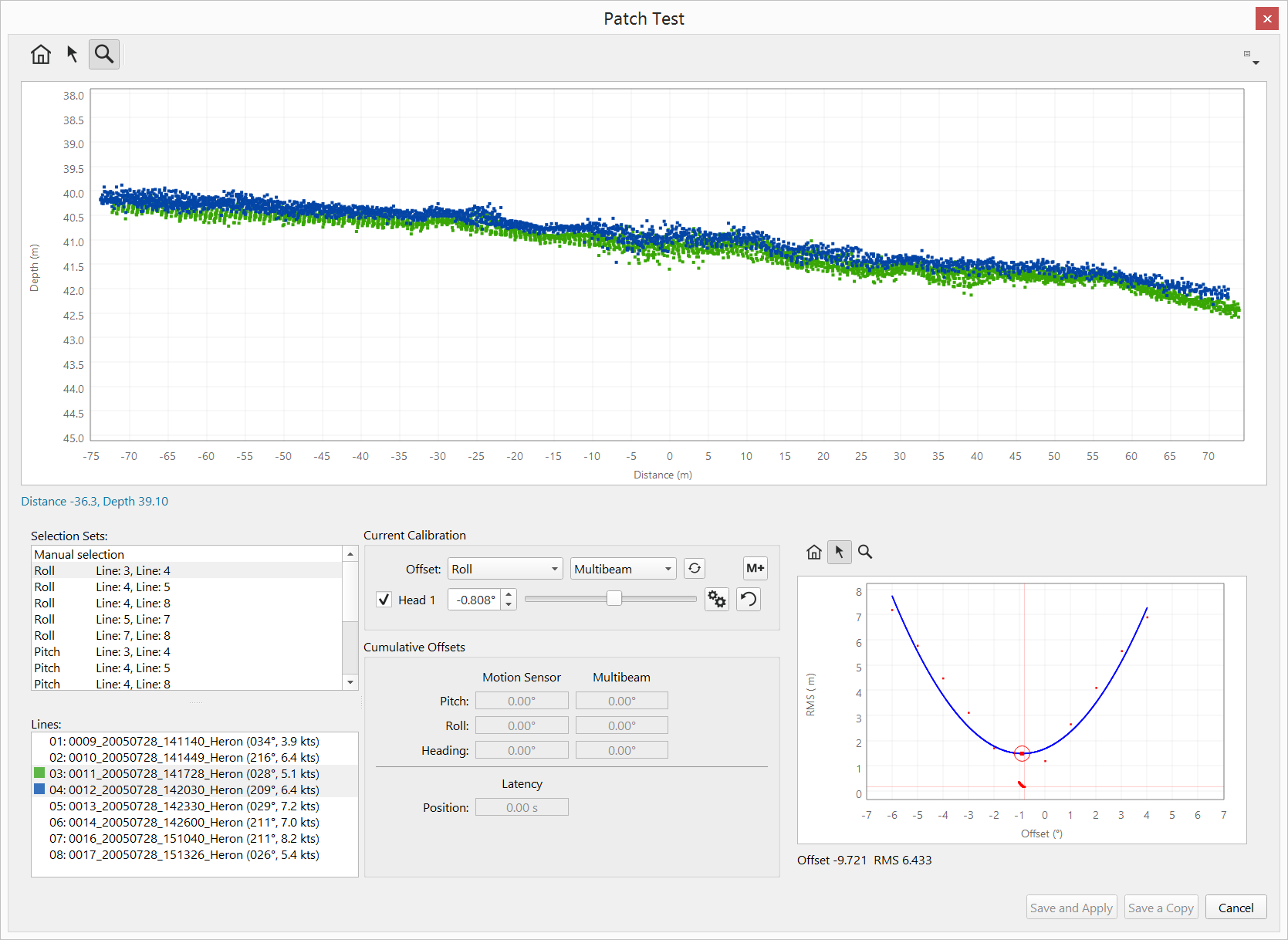Uncheck the Head 1 checkbox
The height and width of the screenshot is (940, 1288).
[x=384, y=600]
